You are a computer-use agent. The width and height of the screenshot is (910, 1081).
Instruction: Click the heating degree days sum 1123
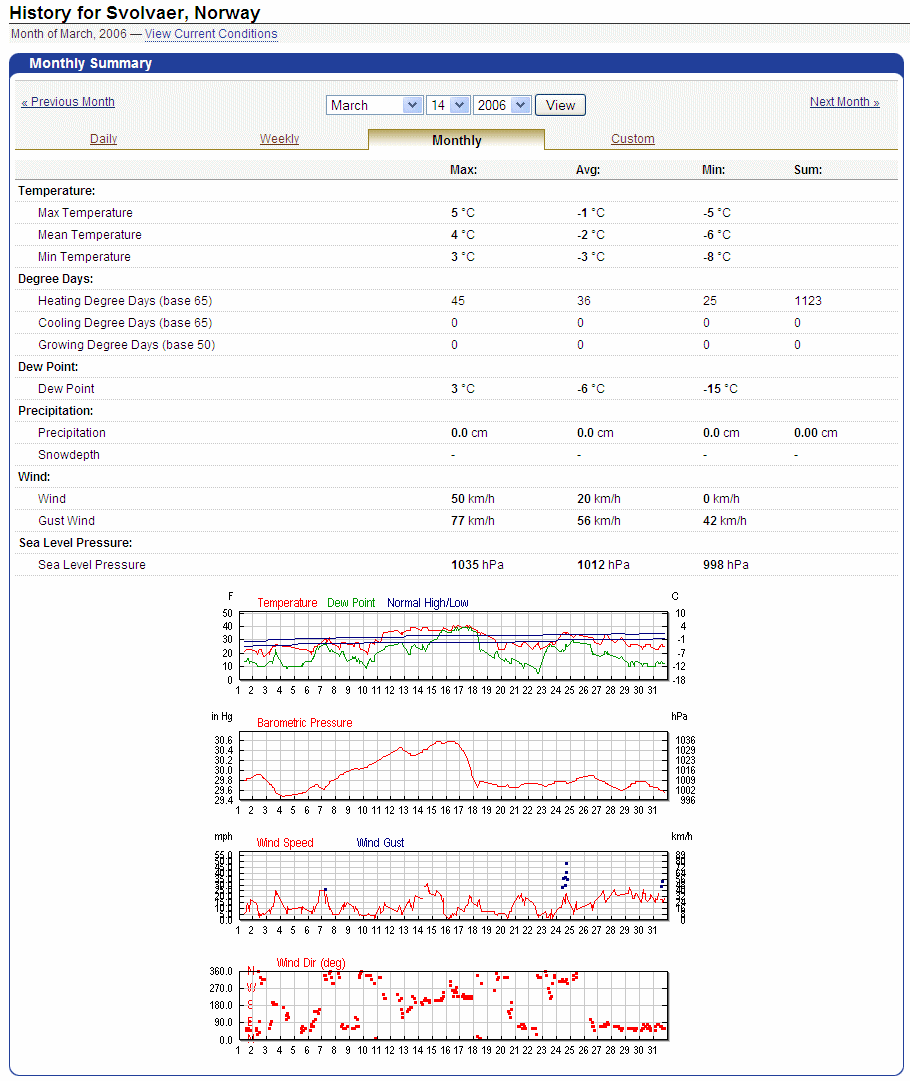point(808,301)
